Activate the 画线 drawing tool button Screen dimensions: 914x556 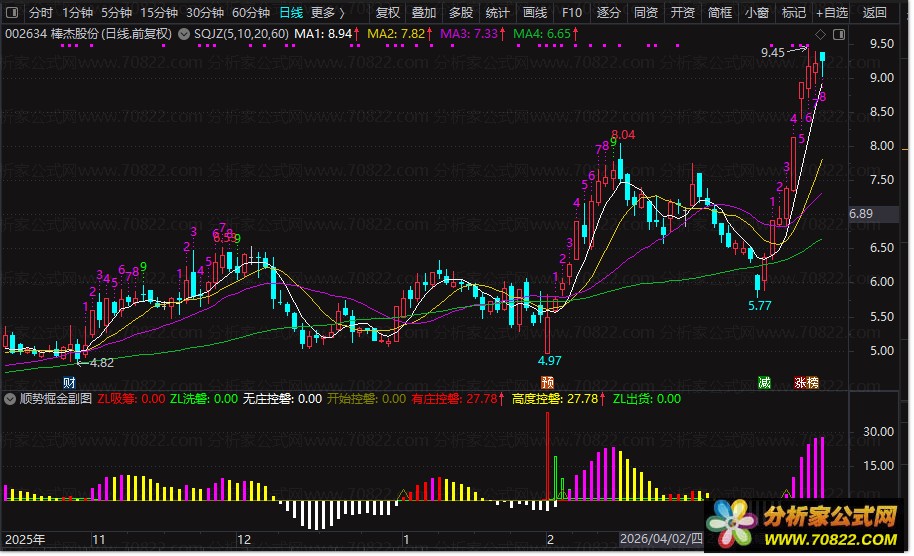[x=535, y=12]
